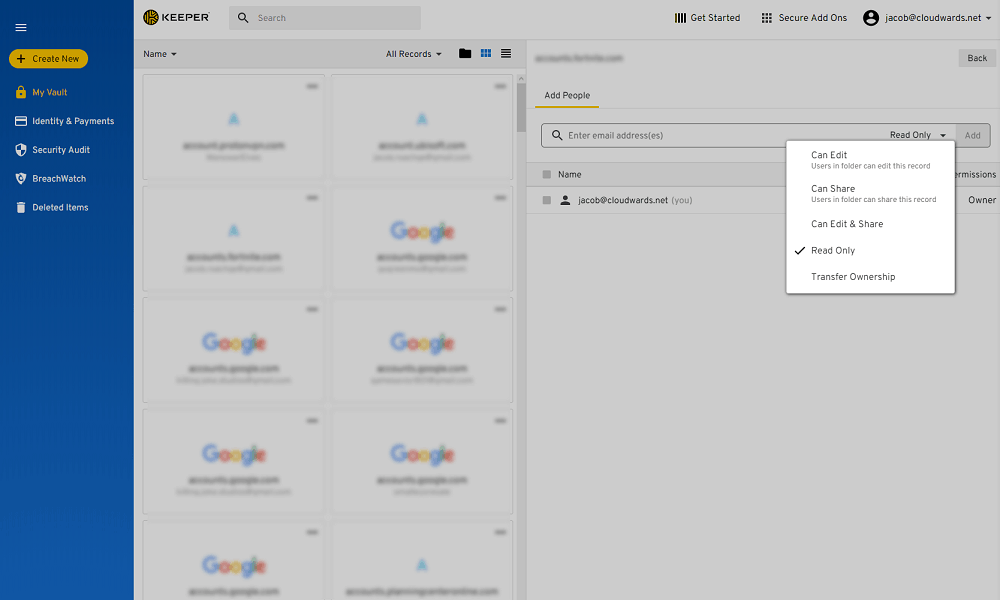The width and height of the screenshot is (1000, 600).
Task: Open options menu on accounts.fortnite.com card
Action: pos(312,198)
